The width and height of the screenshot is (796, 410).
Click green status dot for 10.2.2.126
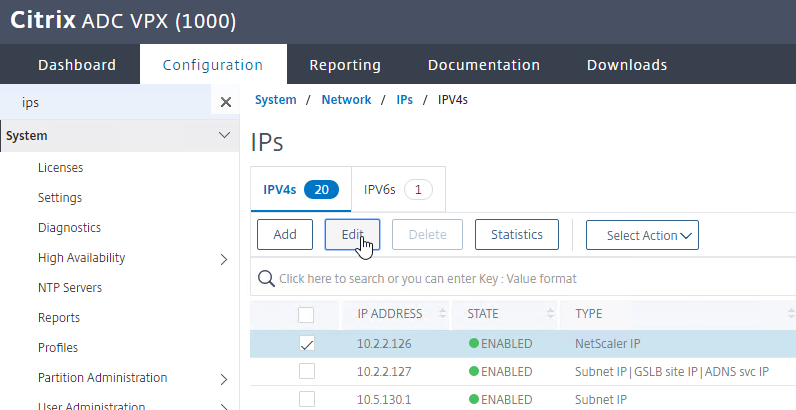[474, 344]
